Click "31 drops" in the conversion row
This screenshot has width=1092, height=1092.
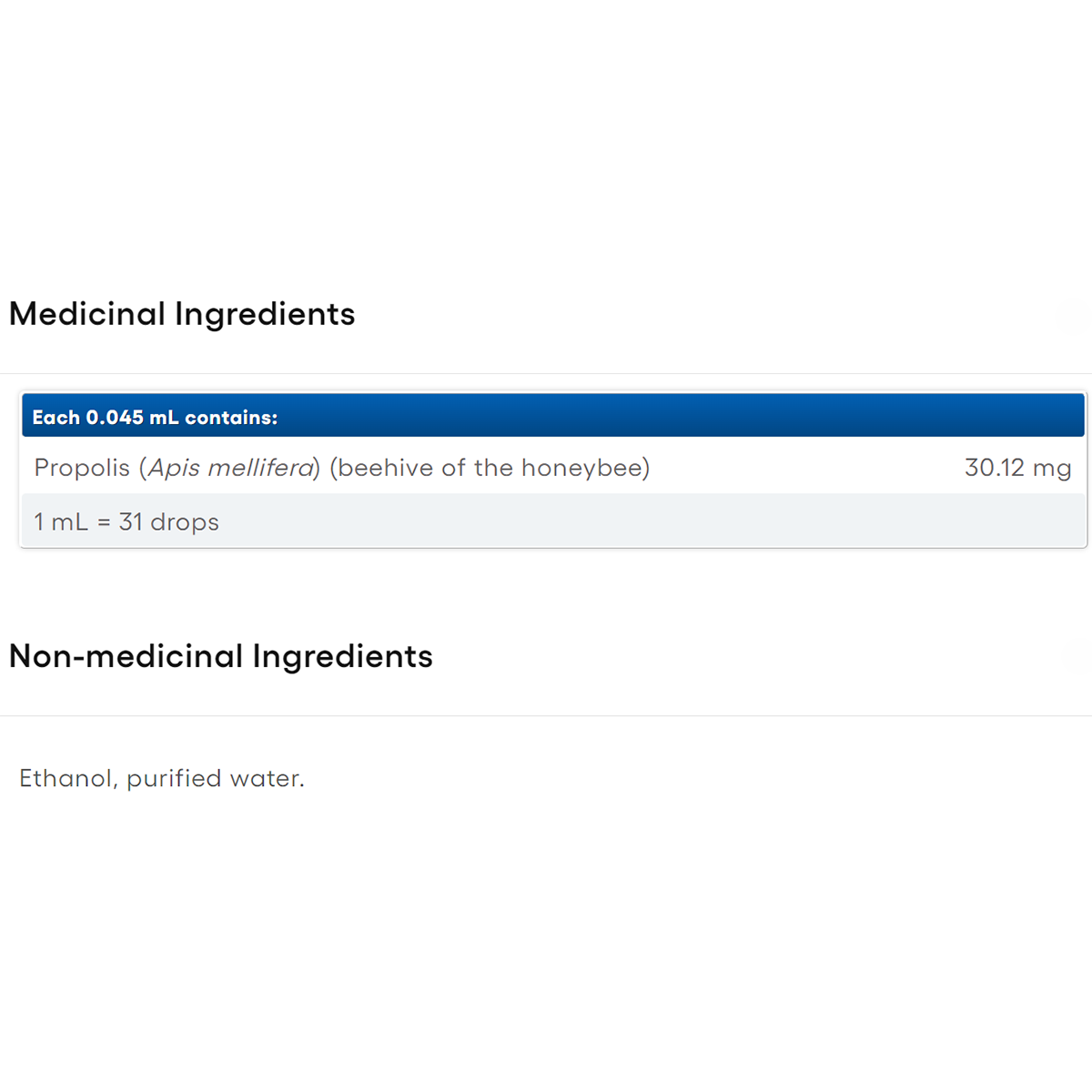(169, 522)
